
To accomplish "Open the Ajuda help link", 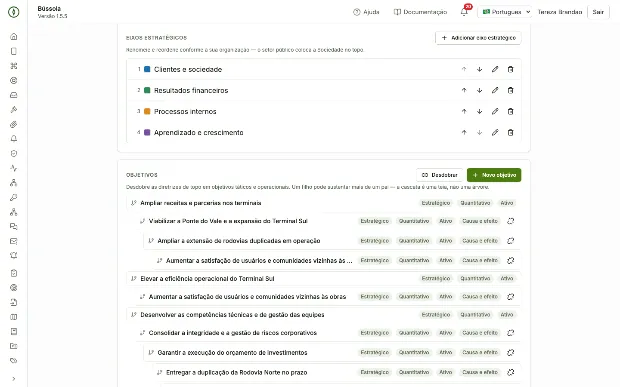I will [x=366, y=12].
